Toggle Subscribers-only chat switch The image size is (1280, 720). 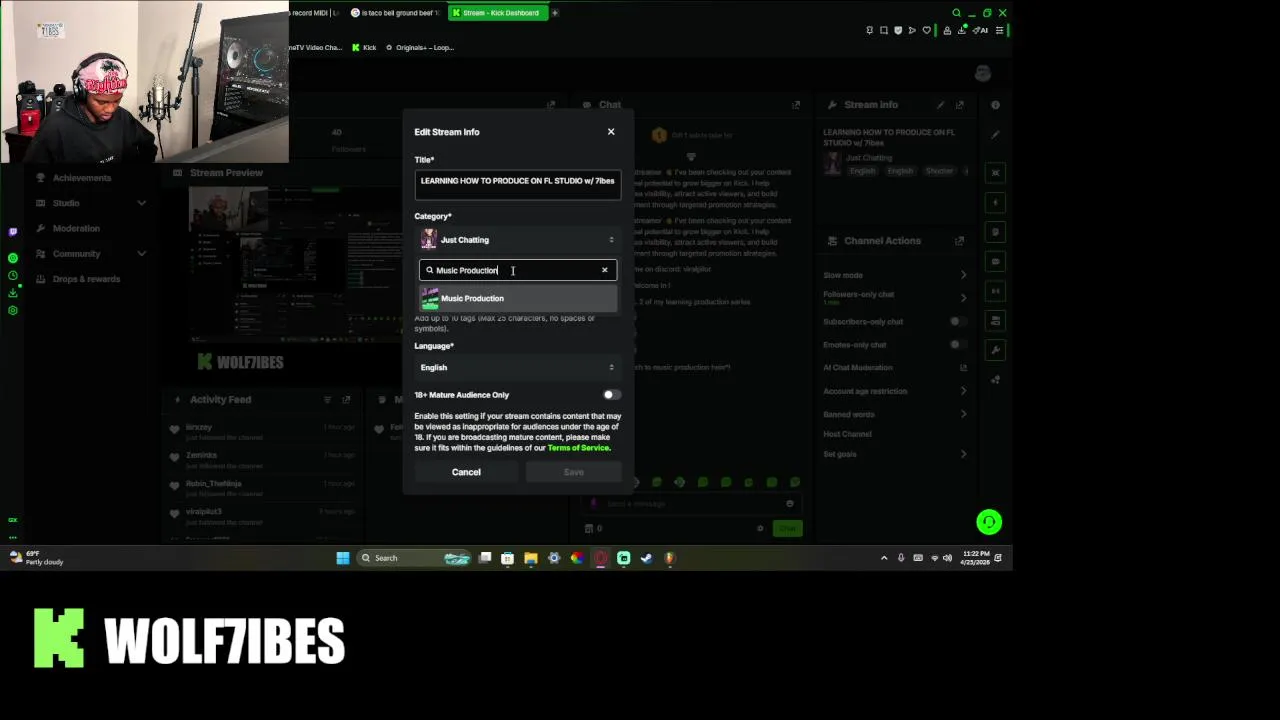(957, 322)
